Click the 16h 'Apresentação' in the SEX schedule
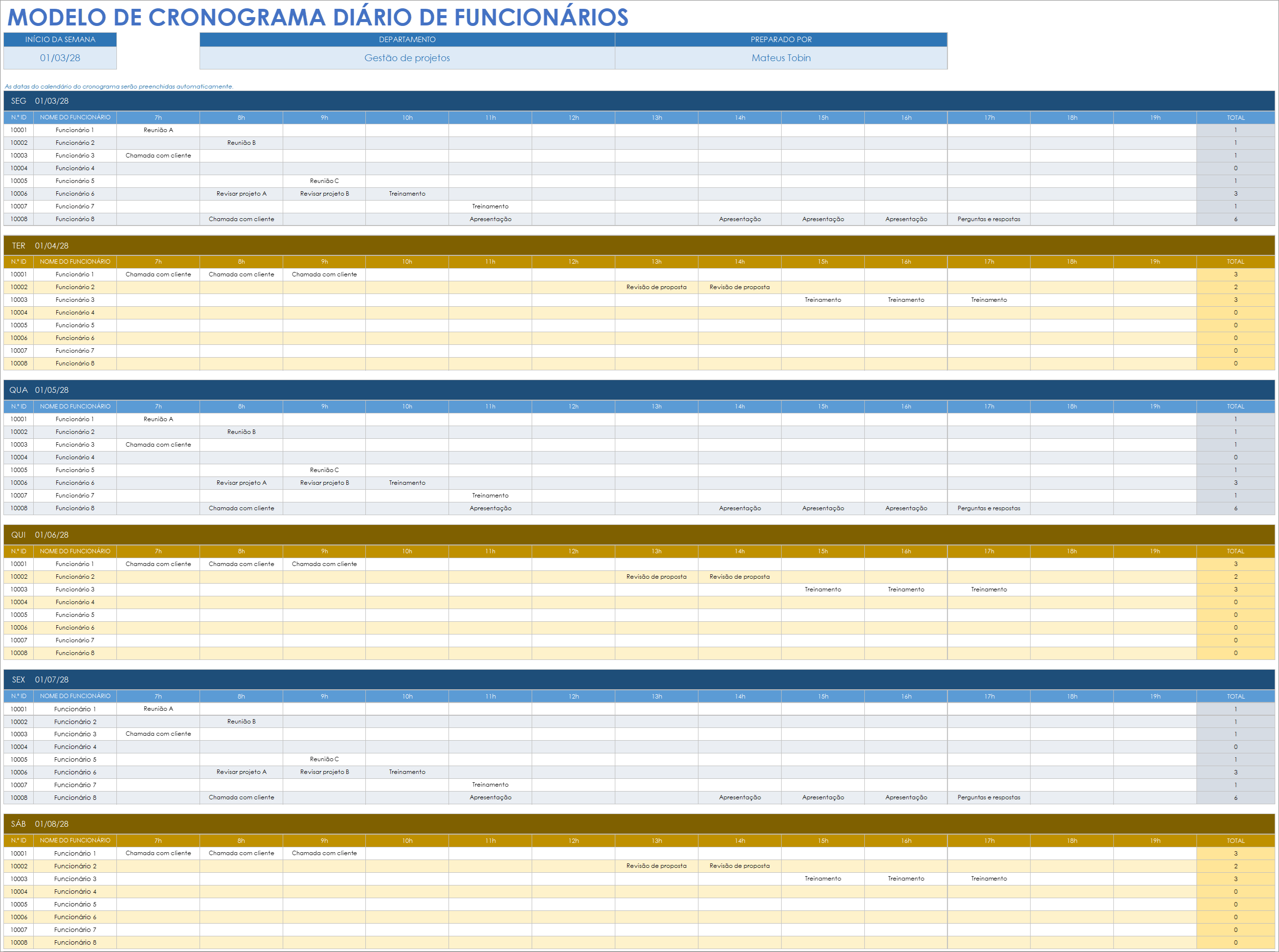The image size is (1279, 952). [x=906, y=797]
